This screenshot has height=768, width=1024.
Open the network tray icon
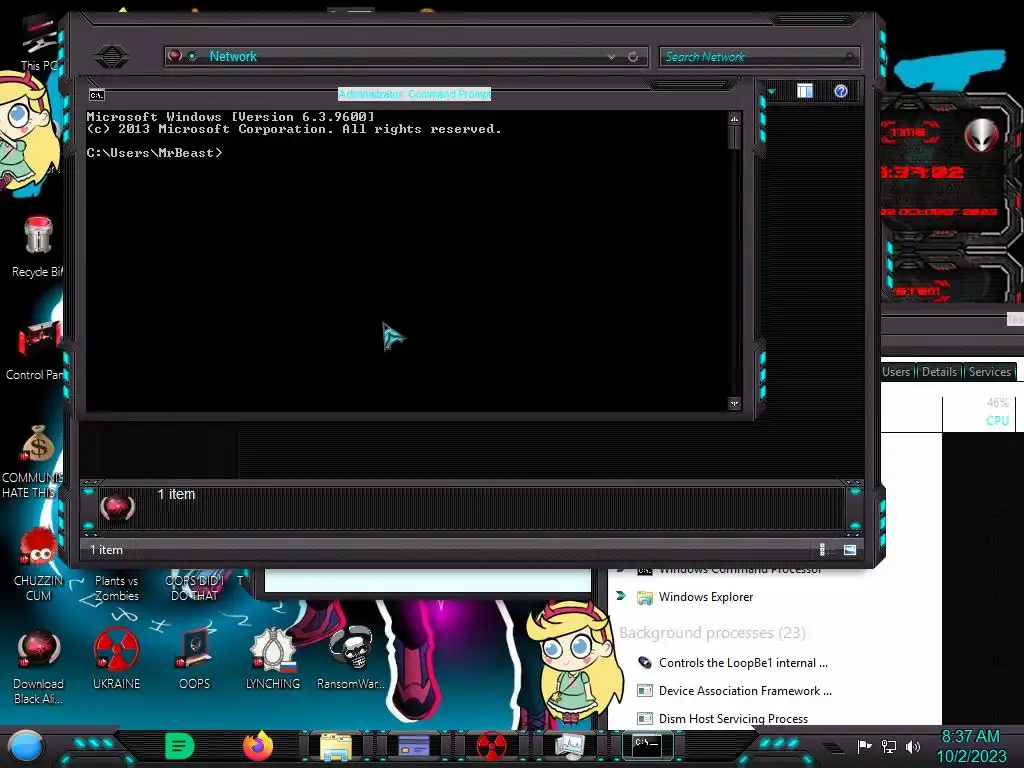(x=889, y=746)
